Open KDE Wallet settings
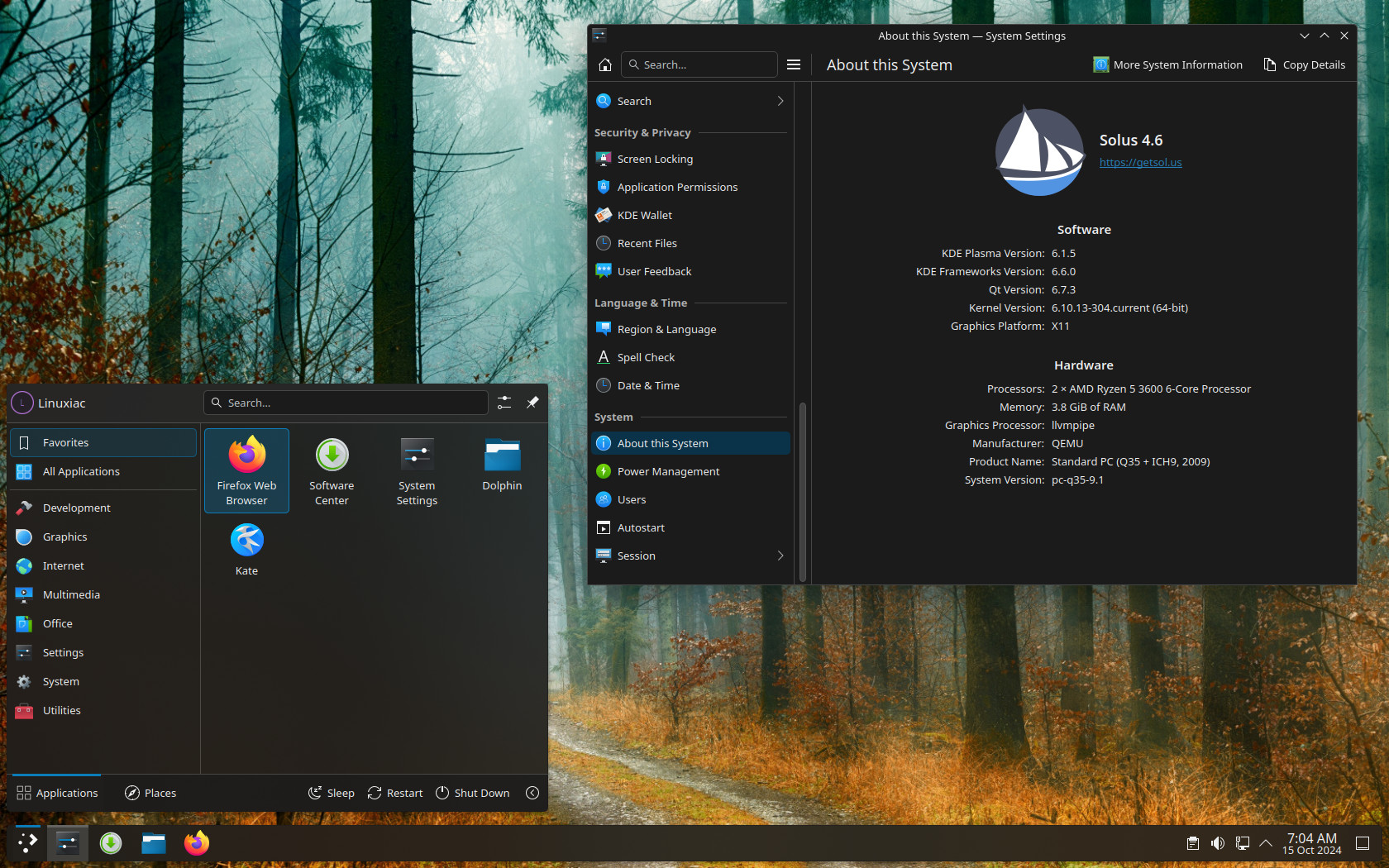Viewport: 1389px width, 868px height. pyautogui.click(x=690, y=215)
